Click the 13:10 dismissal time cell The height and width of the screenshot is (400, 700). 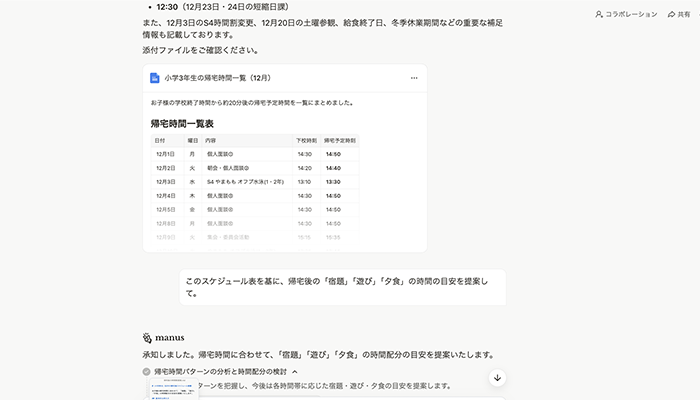coord(304,182)
